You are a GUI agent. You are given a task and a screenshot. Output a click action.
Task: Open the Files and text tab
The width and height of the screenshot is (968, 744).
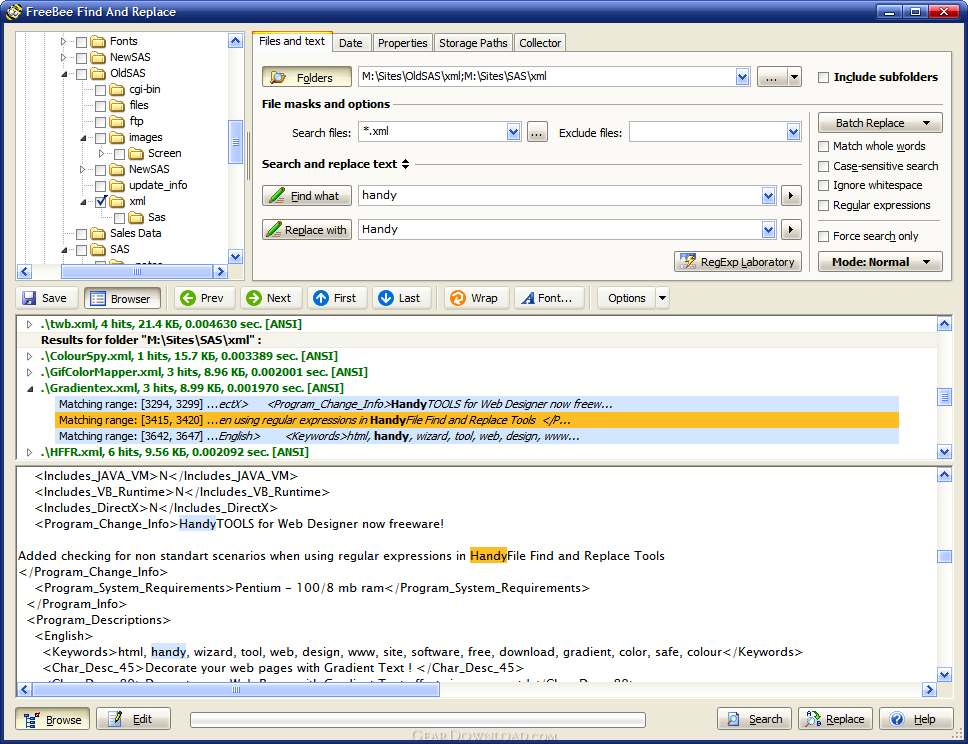coord(291,41)
